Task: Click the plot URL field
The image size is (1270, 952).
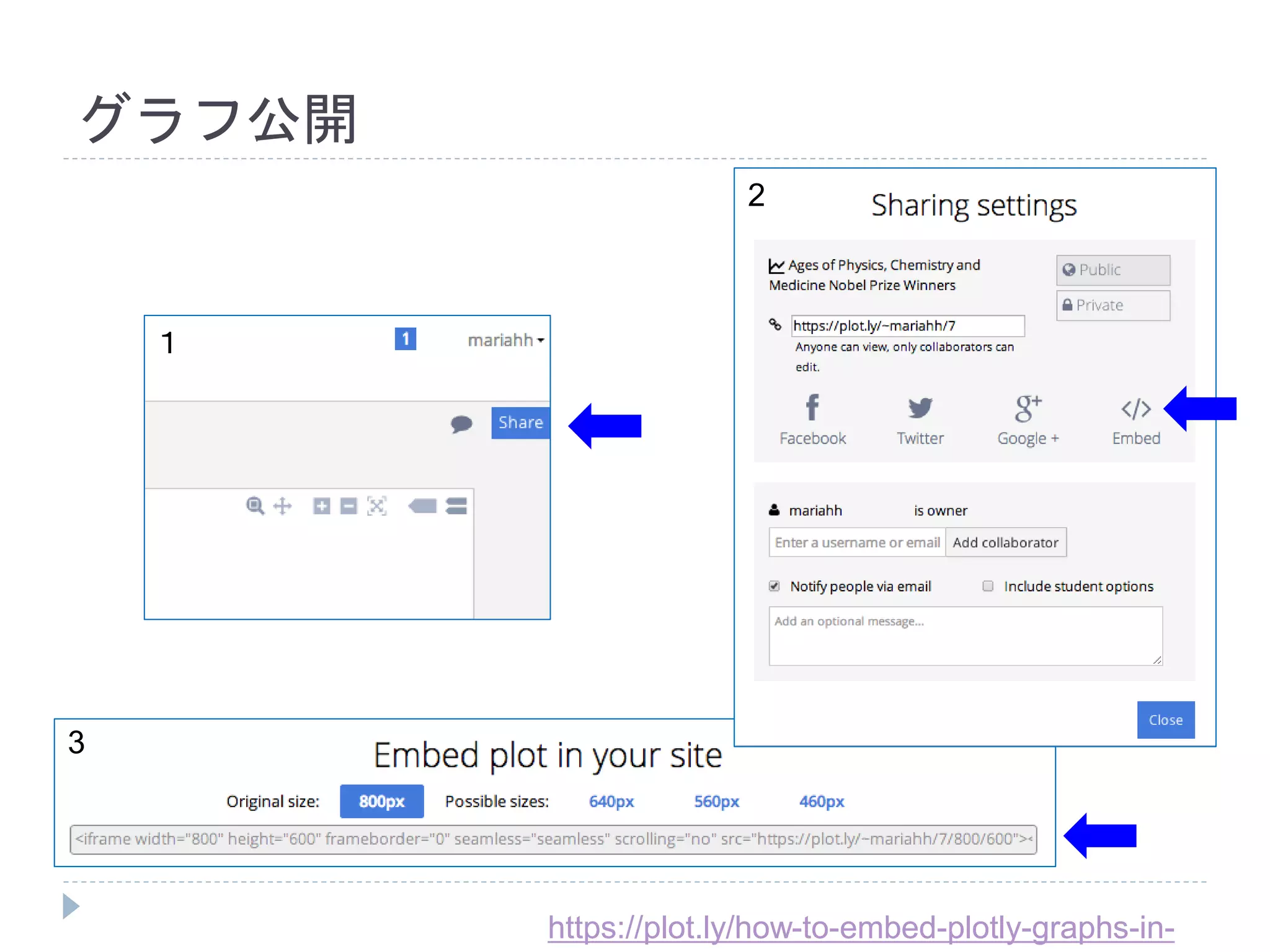Action: pos(908,326)
